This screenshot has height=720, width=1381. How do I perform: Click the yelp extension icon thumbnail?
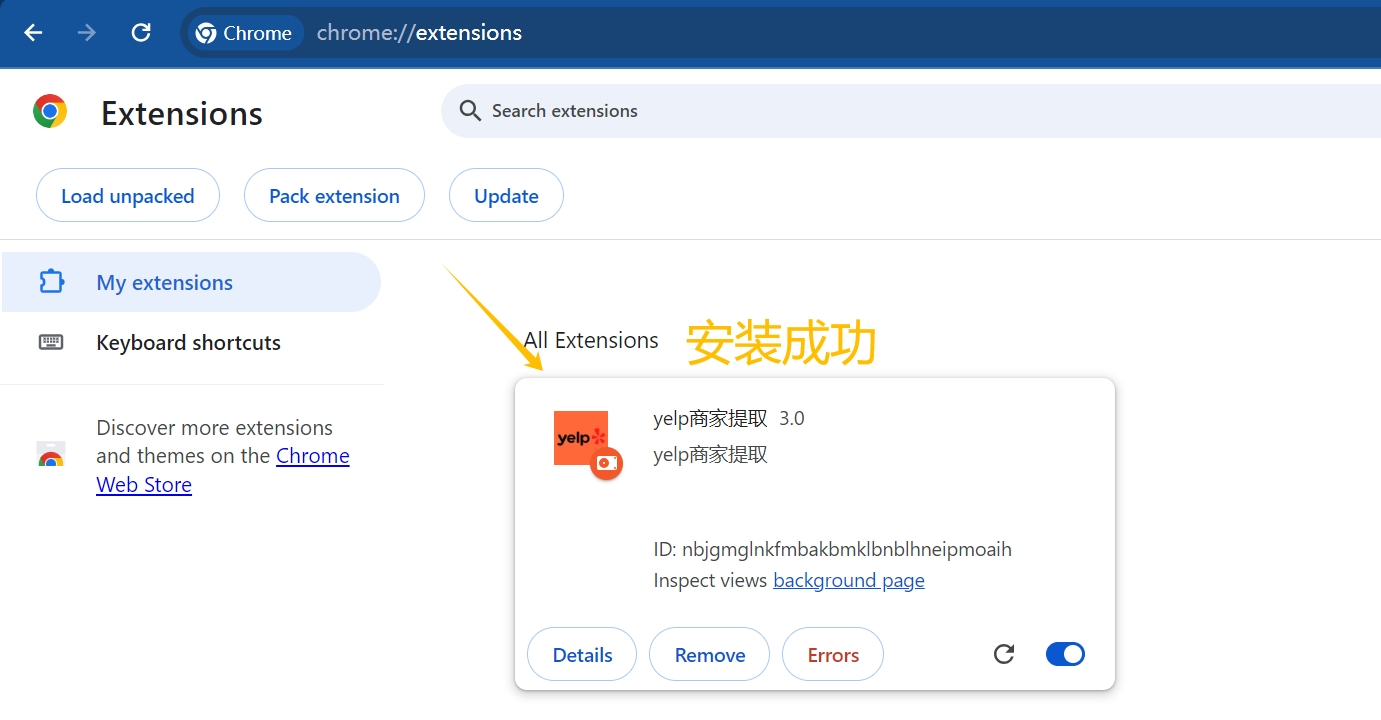click(581, 438)
